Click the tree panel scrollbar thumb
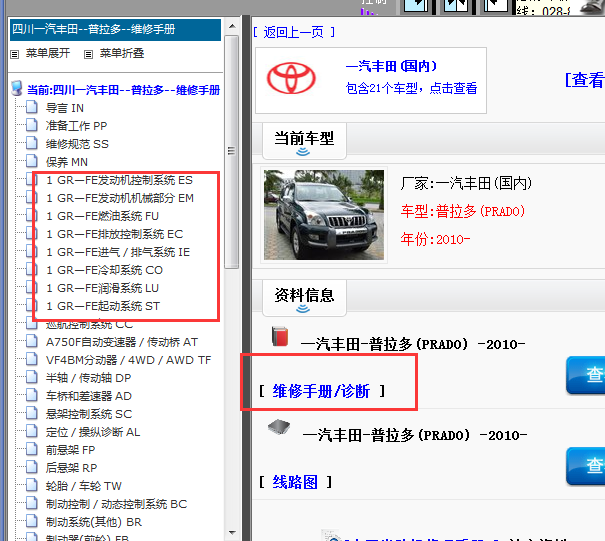Screen dimensions: 605x541 click(x=232, y=151)
